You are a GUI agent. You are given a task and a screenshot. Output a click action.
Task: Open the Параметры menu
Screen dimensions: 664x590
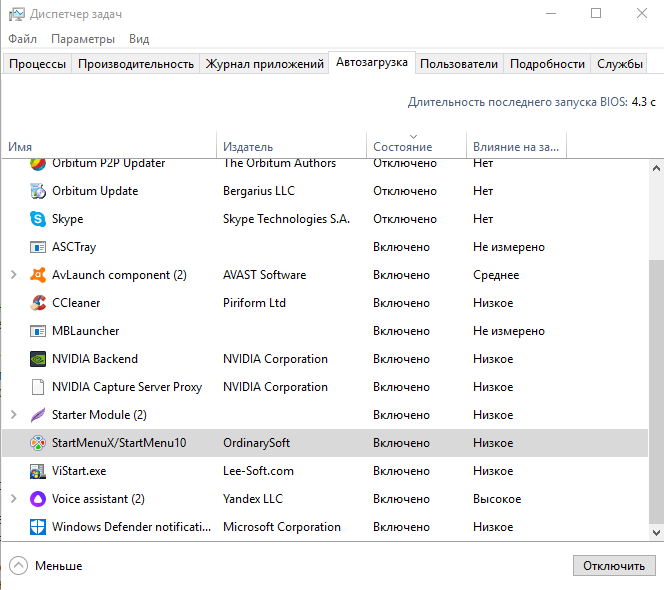(83, 39)
